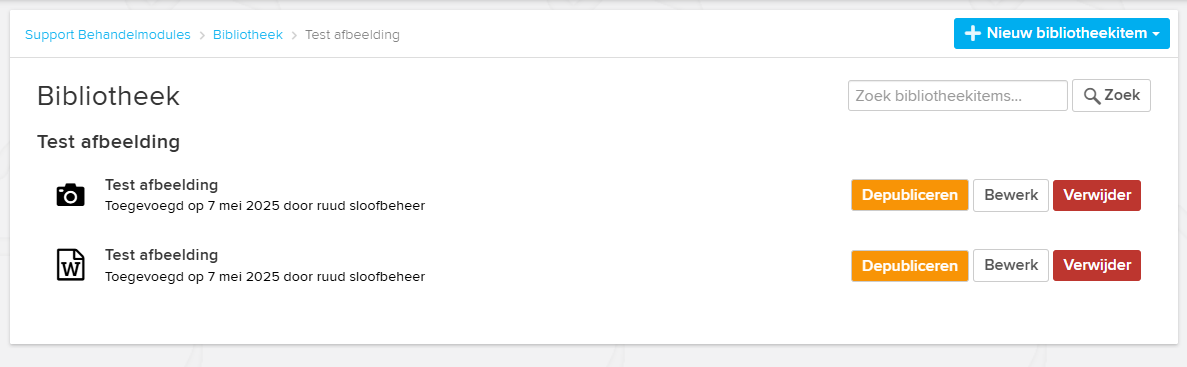Go to Support Behandelmodules breadcrumb link

tap(107, 35)
